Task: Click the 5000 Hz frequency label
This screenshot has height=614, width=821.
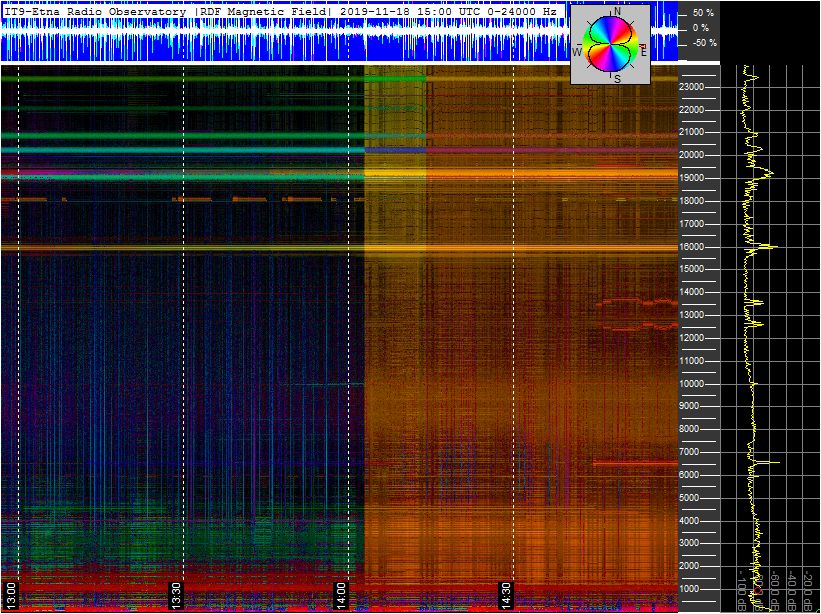Action: [x=691, y=498]
